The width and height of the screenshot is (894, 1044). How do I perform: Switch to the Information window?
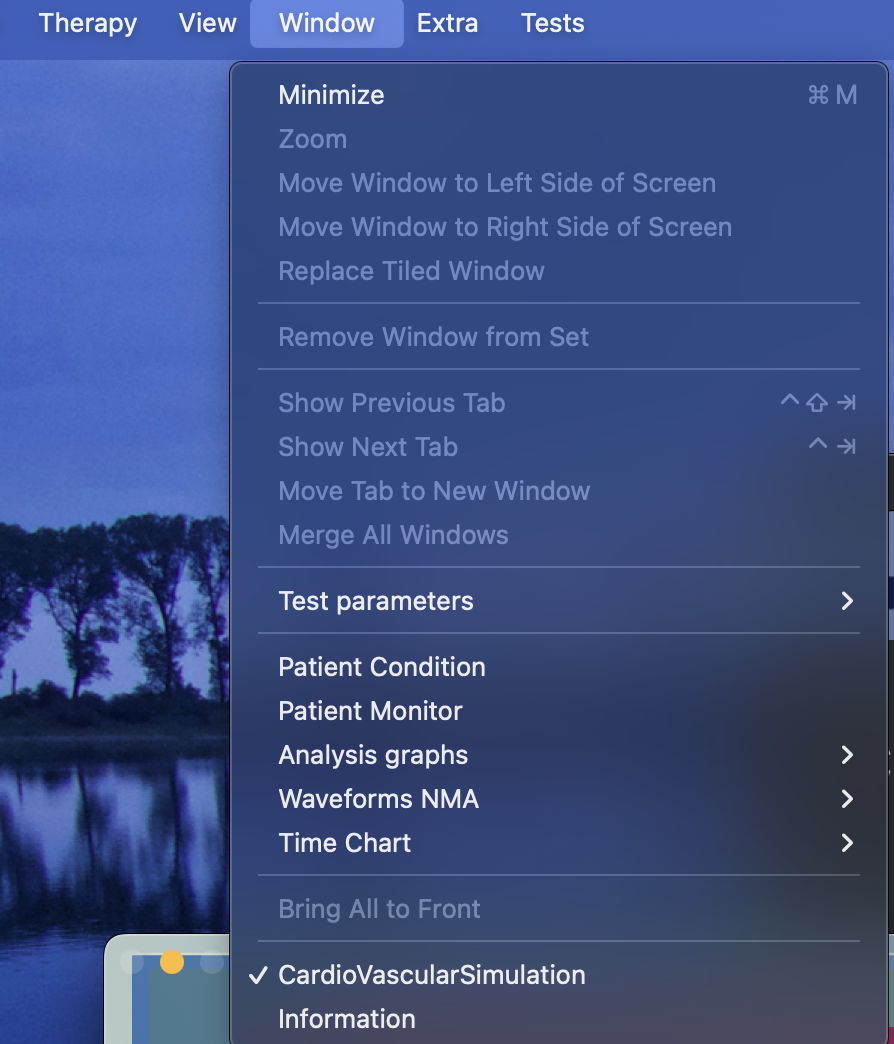coord(347,1019)
